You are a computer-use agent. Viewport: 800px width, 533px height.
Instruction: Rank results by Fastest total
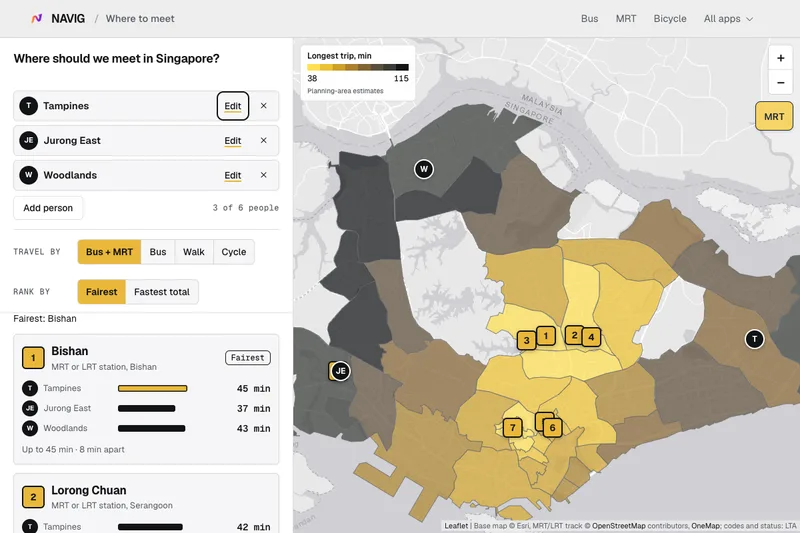coord(162,292)
